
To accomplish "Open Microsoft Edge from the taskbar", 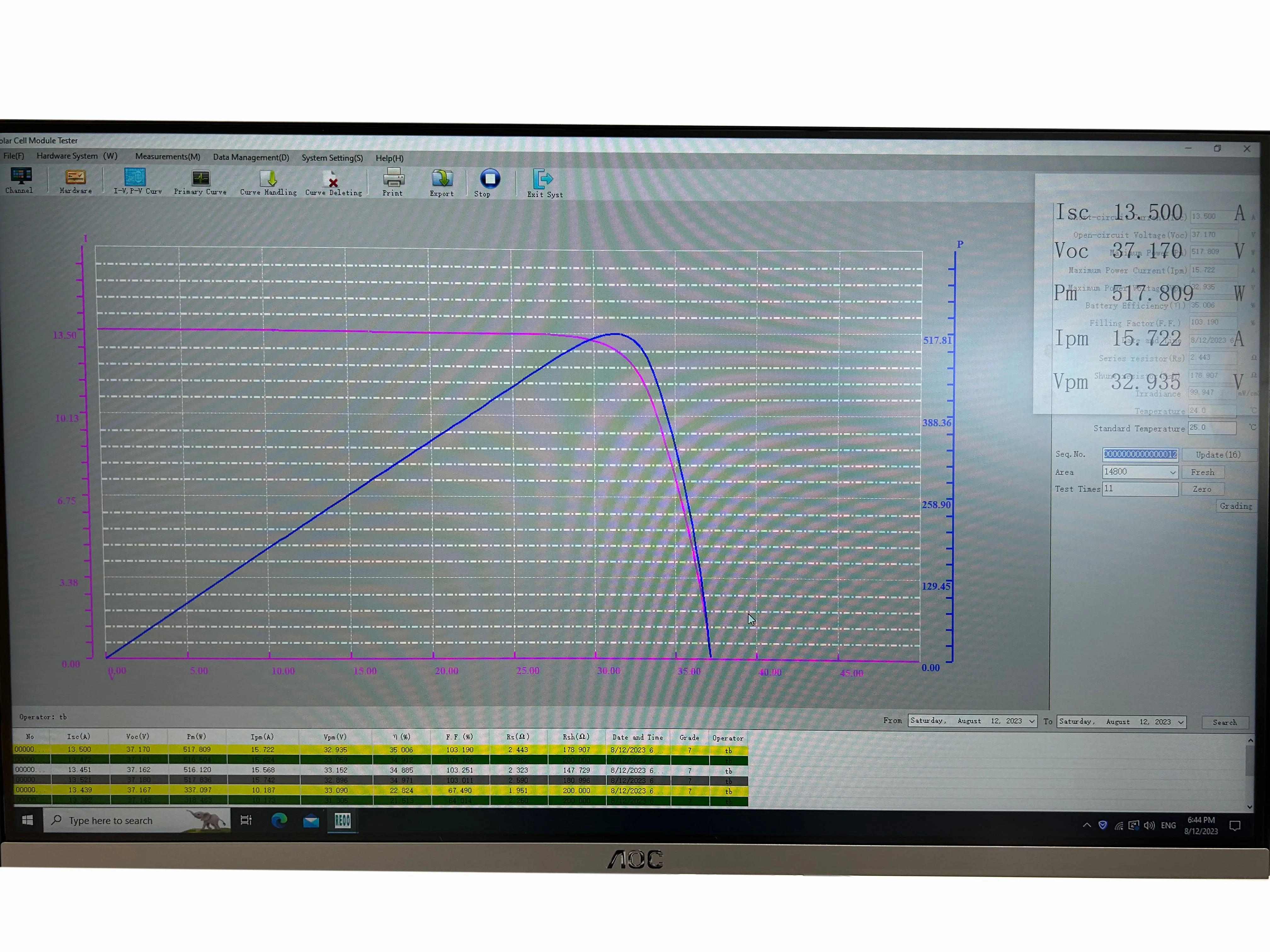I will [x=279, y=821].
